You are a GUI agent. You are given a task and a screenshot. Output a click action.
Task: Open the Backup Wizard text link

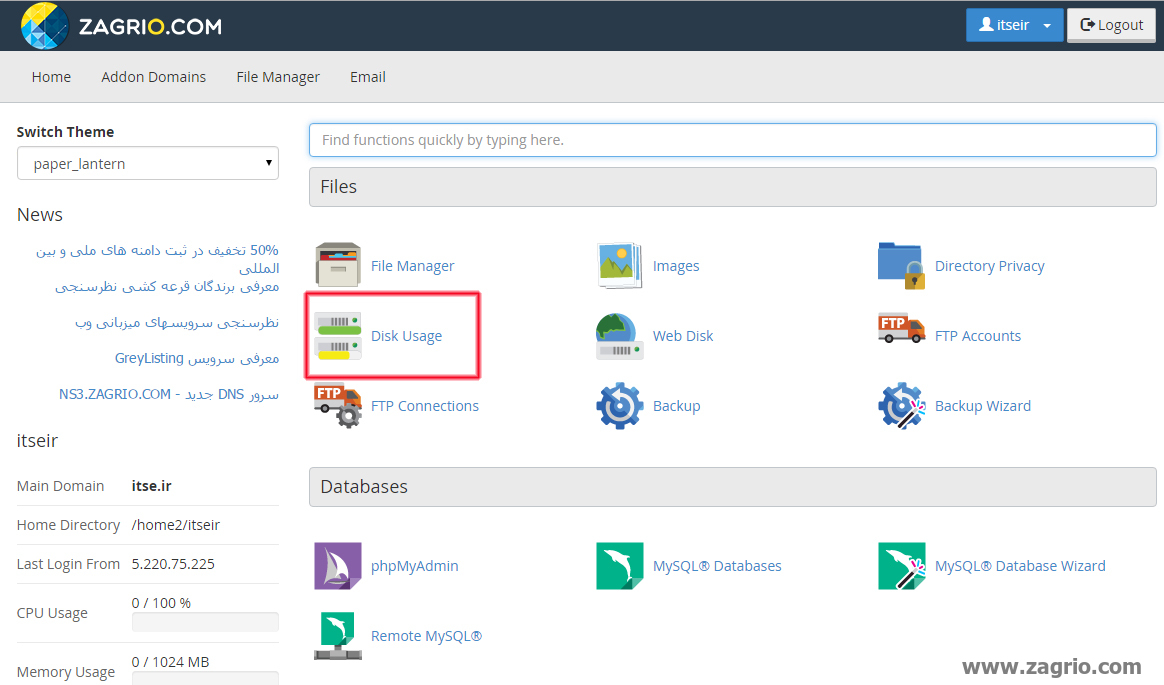point(983,406)
